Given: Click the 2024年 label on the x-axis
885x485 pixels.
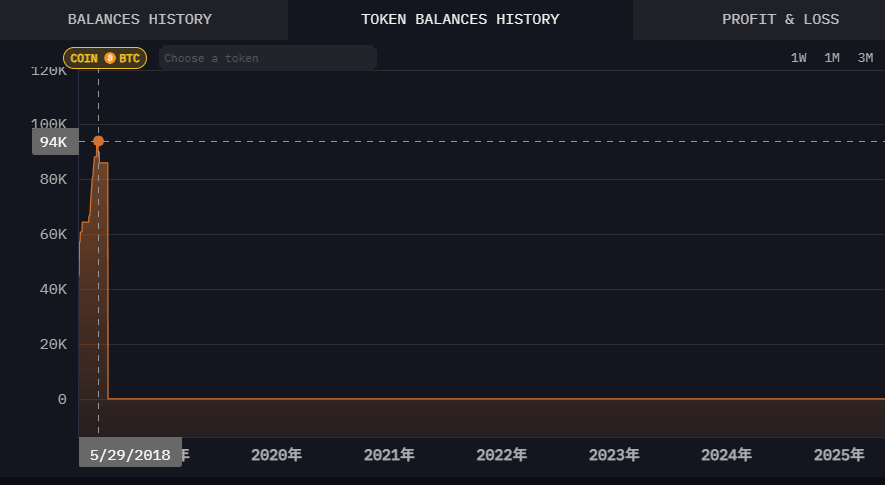Looking at the screenshot, I should (726, 455).
